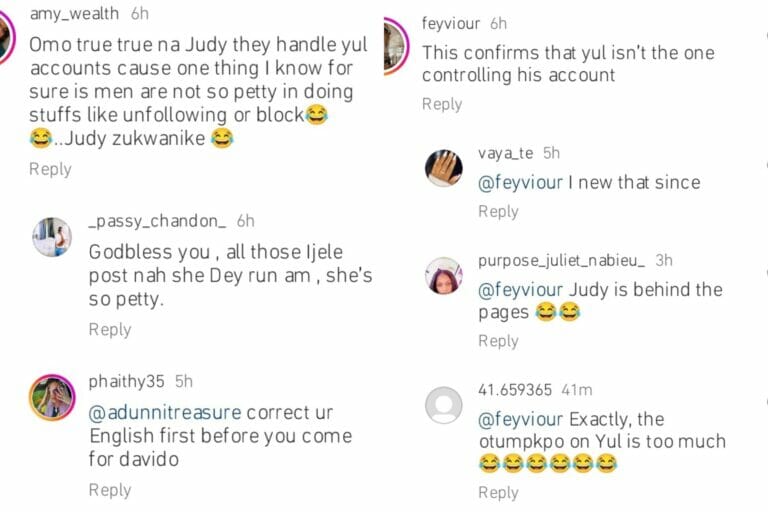Open @feyviour mention in vaya_te's reply
The image size is (768, 512).
click(521, 183)
